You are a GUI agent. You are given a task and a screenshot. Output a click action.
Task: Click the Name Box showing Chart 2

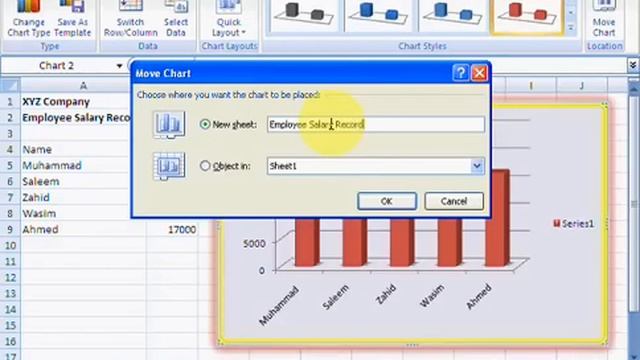[x=56, y=66]
